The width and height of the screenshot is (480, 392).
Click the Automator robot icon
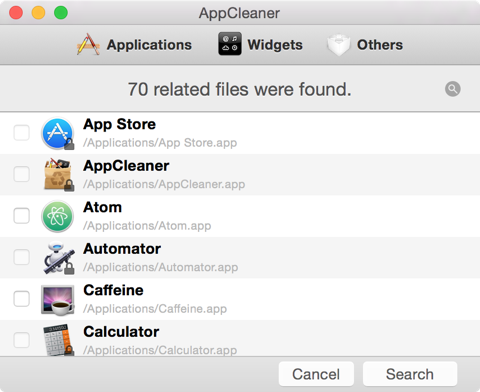click(59, 258)
